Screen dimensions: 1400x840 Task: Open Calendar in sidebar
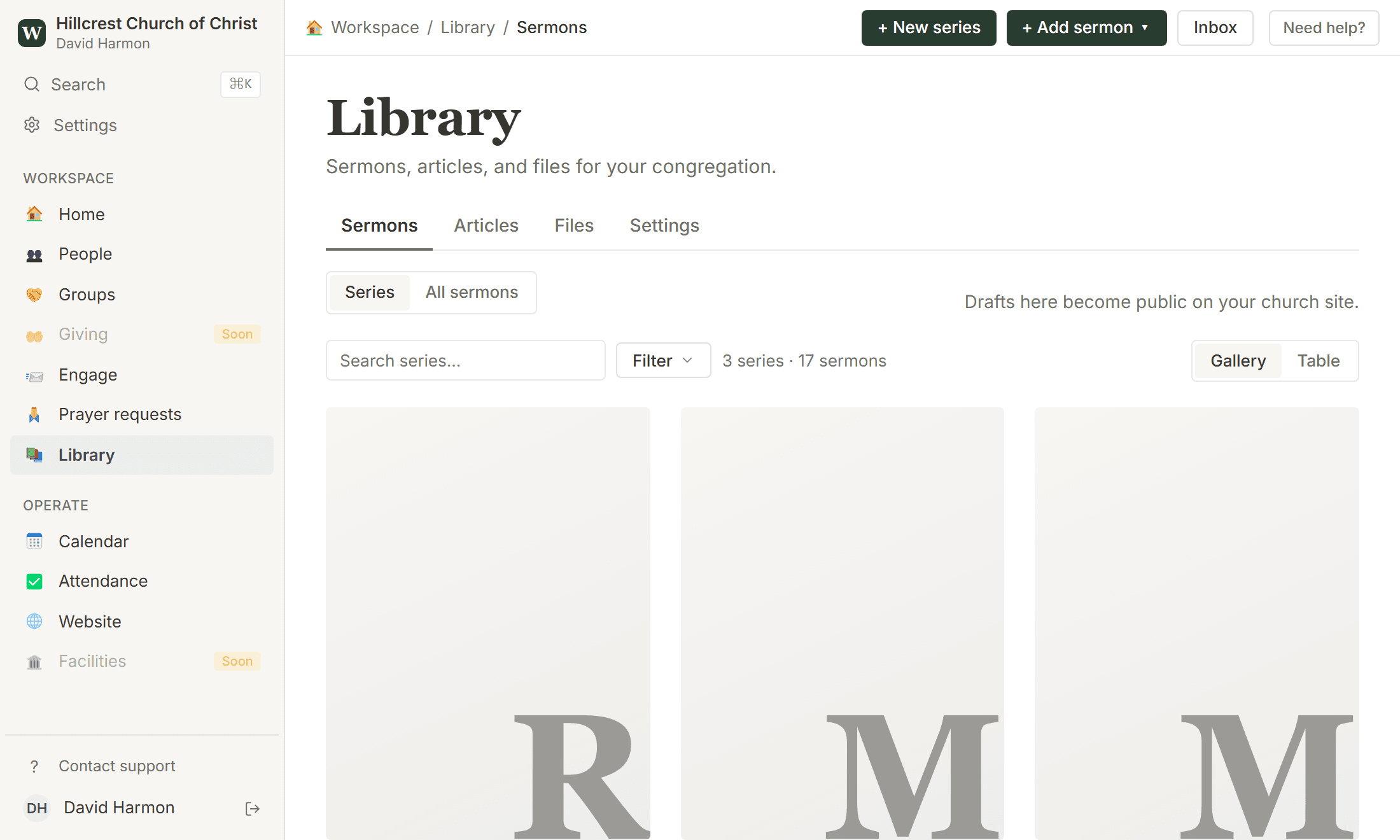(x=142, y=542)
